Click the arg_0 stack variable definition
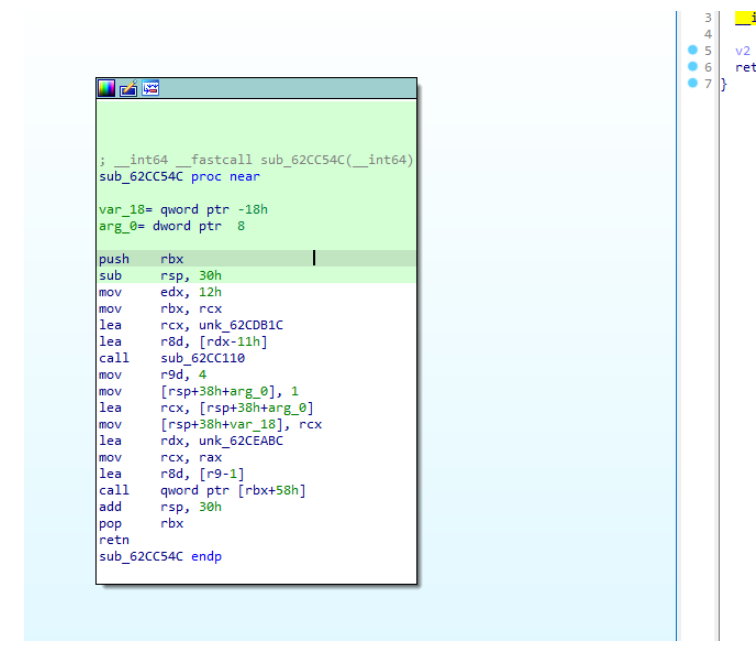Screen dimensions: 756x654 [x=172, y=226]
